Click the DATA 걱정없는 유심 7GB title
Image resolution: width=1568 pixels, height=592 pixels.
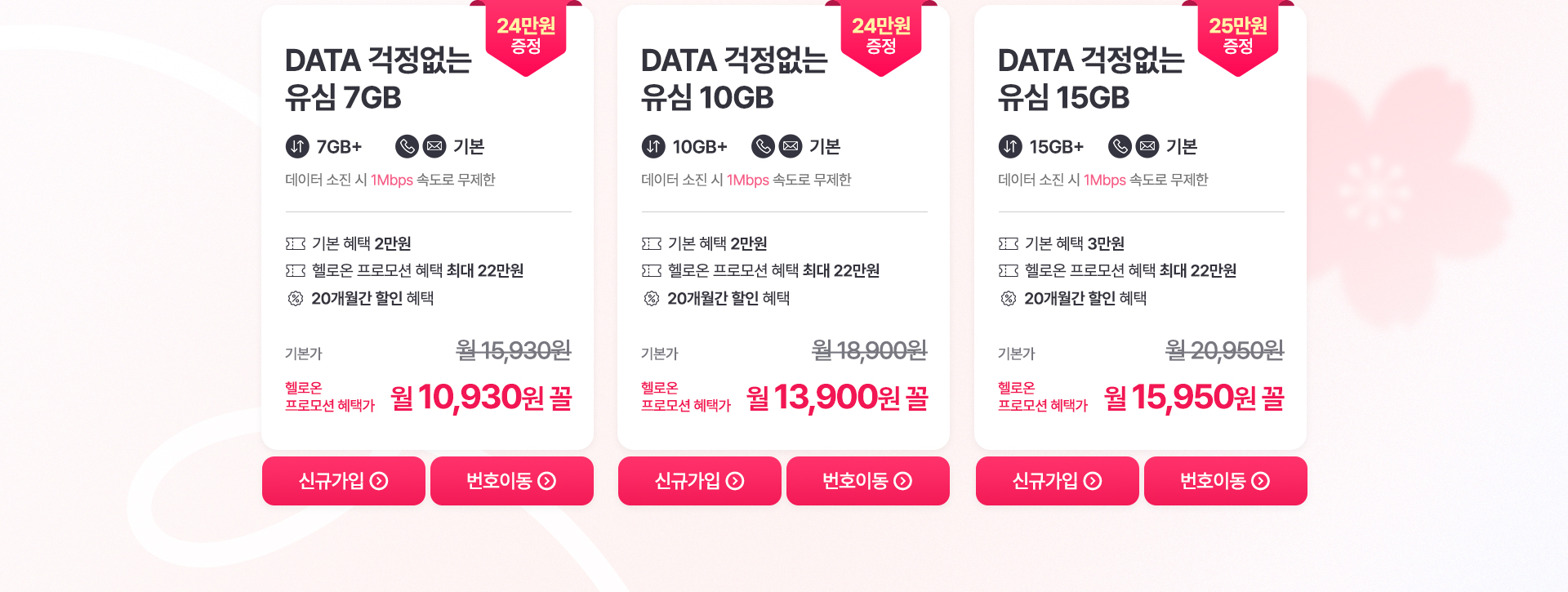[x=378, y=79]
